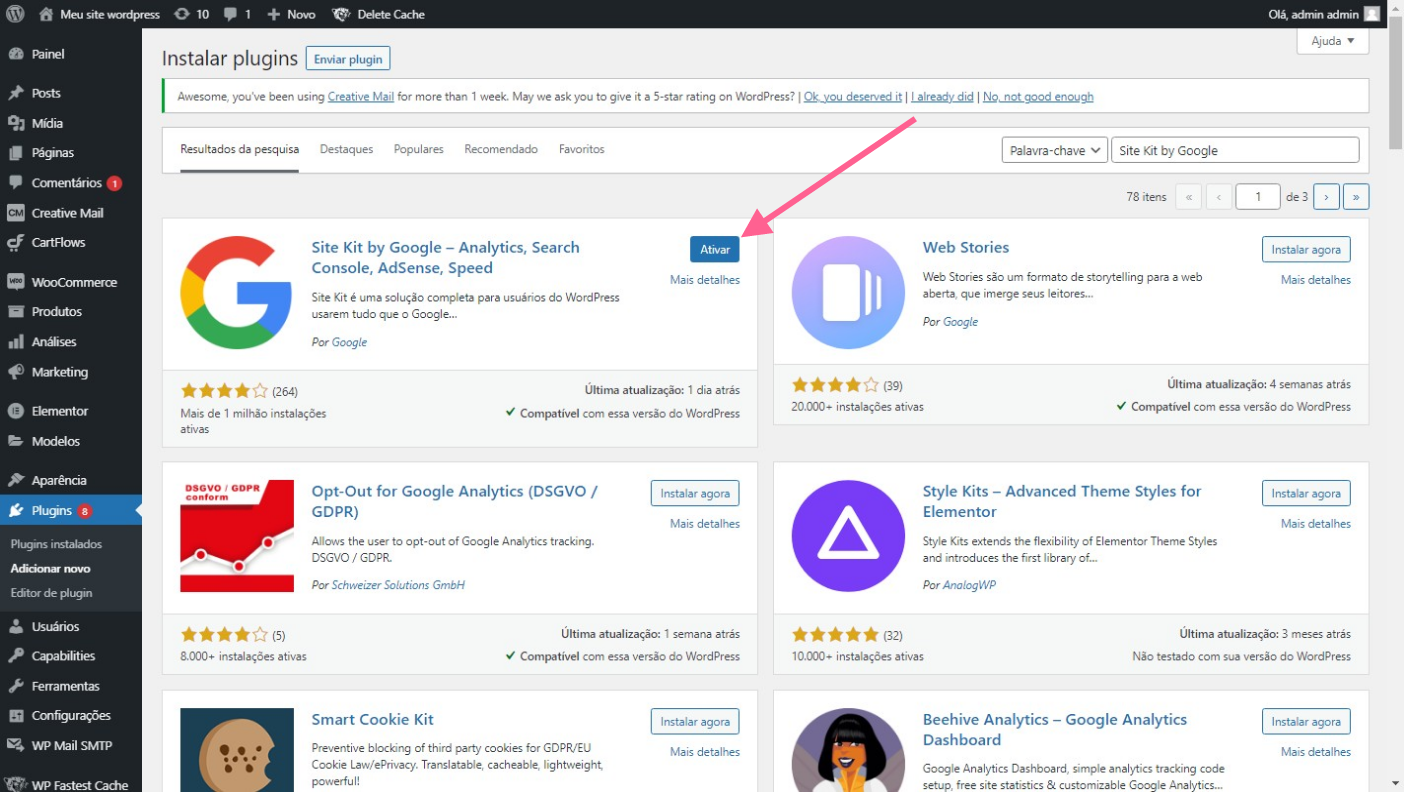
Task: Switch to the Destaques tab
Action: point(346,149)
